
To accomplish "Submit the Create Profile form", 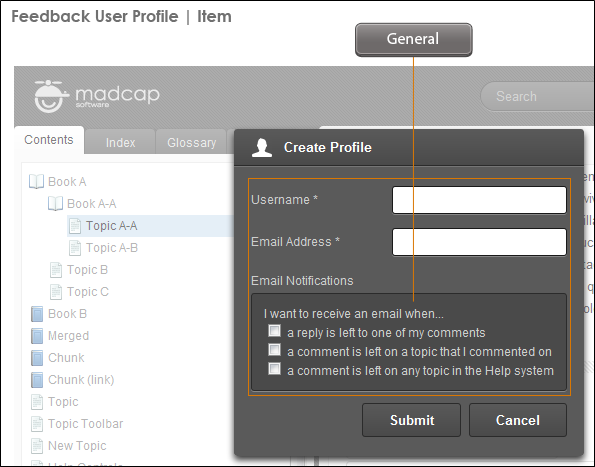I will tap(411, 420).
